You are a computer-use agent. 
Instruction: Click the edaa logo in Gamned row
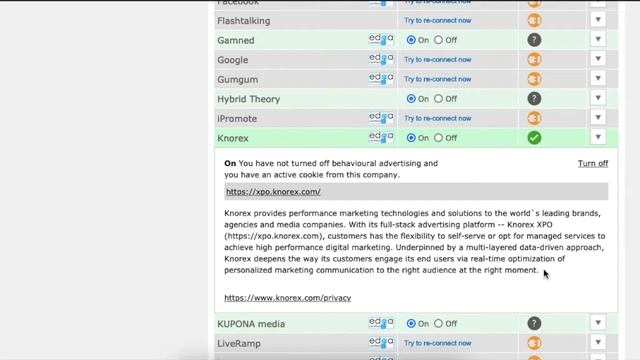[x=381, y=40]
